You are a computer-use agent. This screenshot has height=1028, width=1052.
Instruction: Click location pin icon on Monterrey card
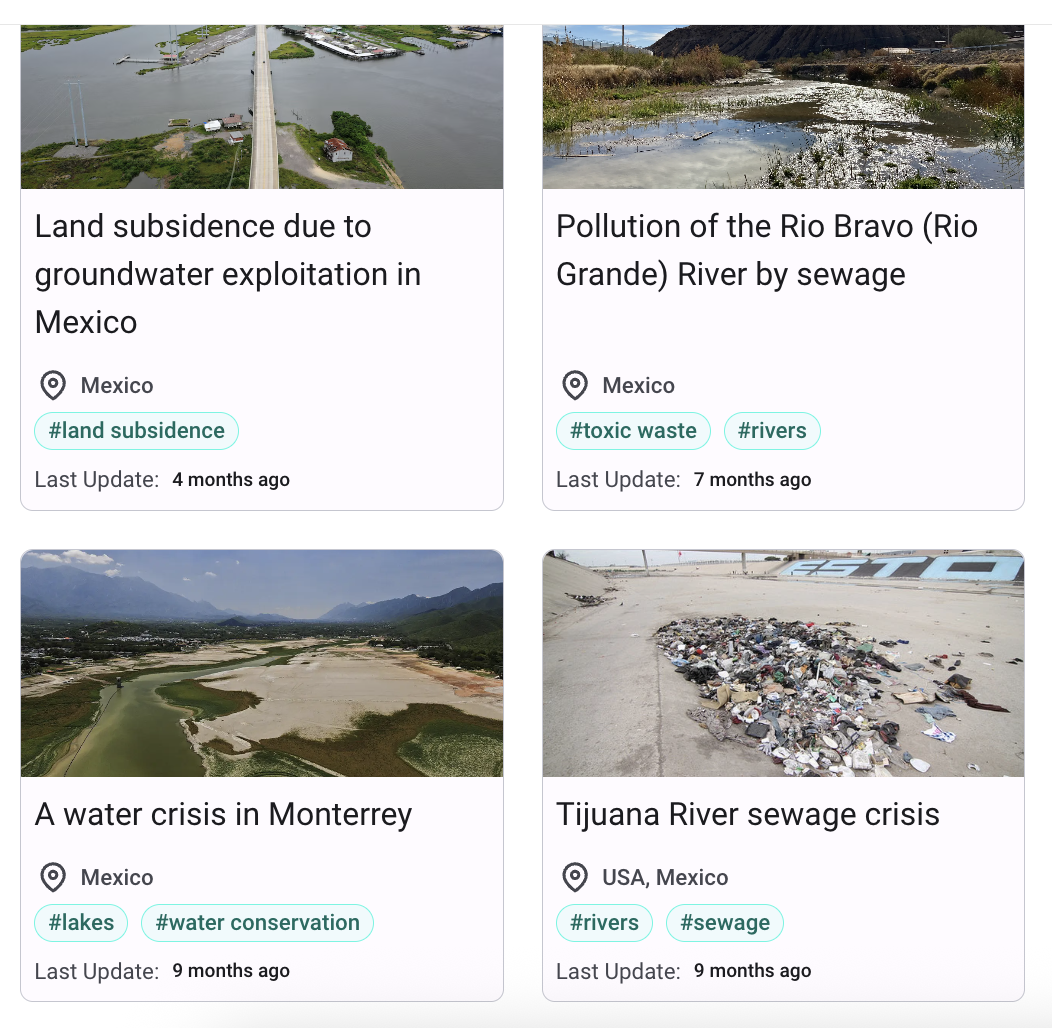[52, 877]
